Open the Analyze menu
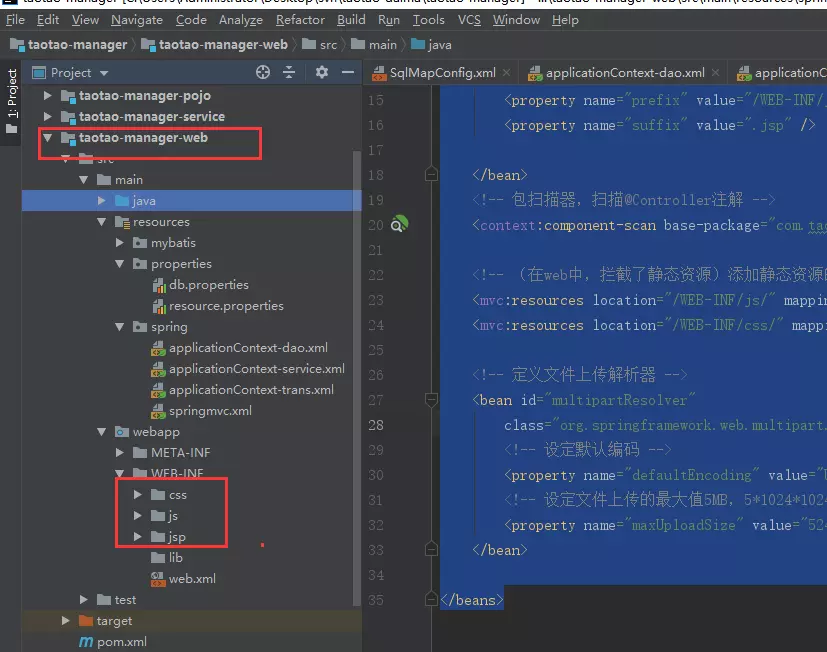 tap(241, 20)
